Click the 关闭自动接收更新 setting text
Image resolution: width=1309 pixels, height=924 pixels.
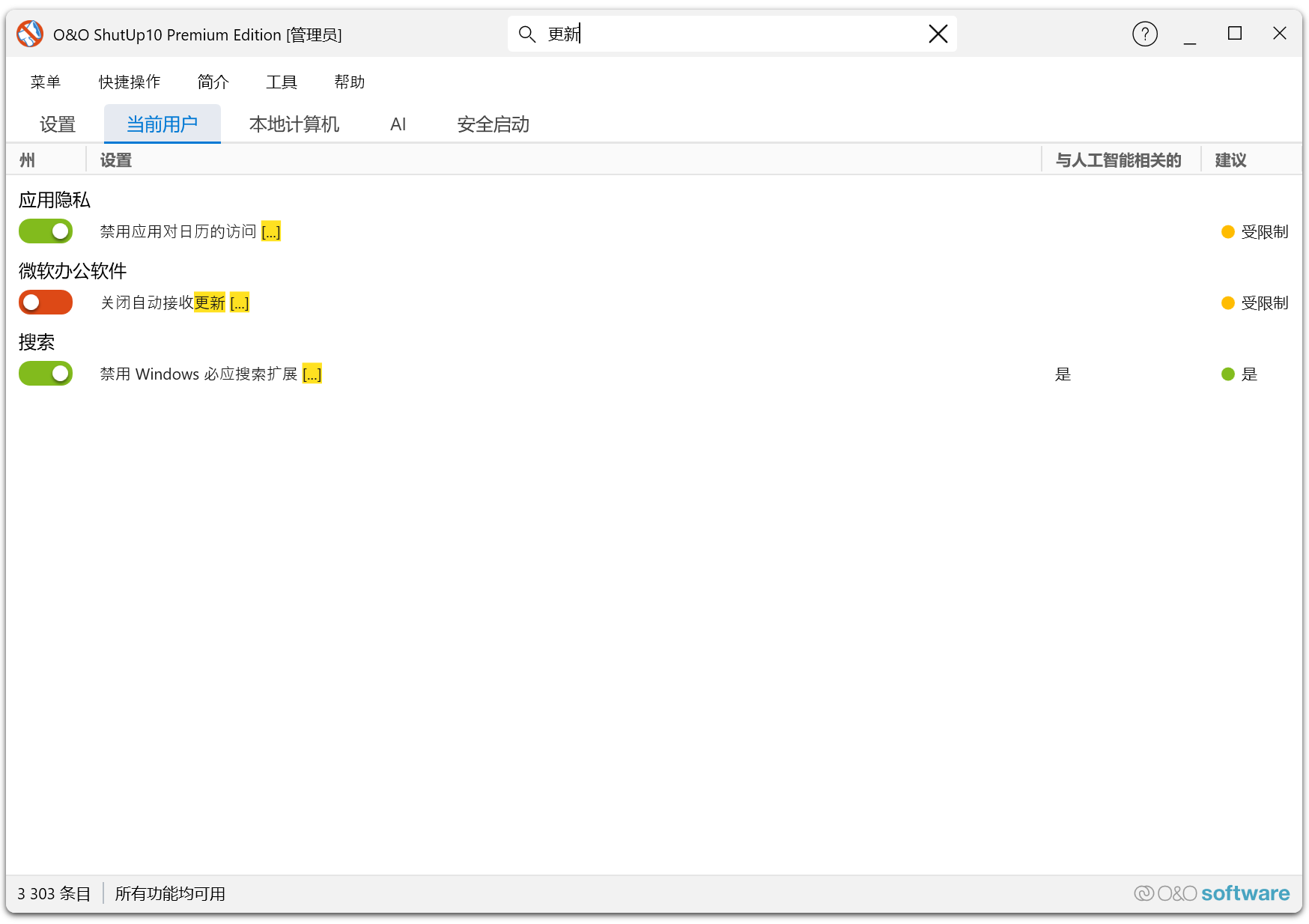click(x=163, y=303)
